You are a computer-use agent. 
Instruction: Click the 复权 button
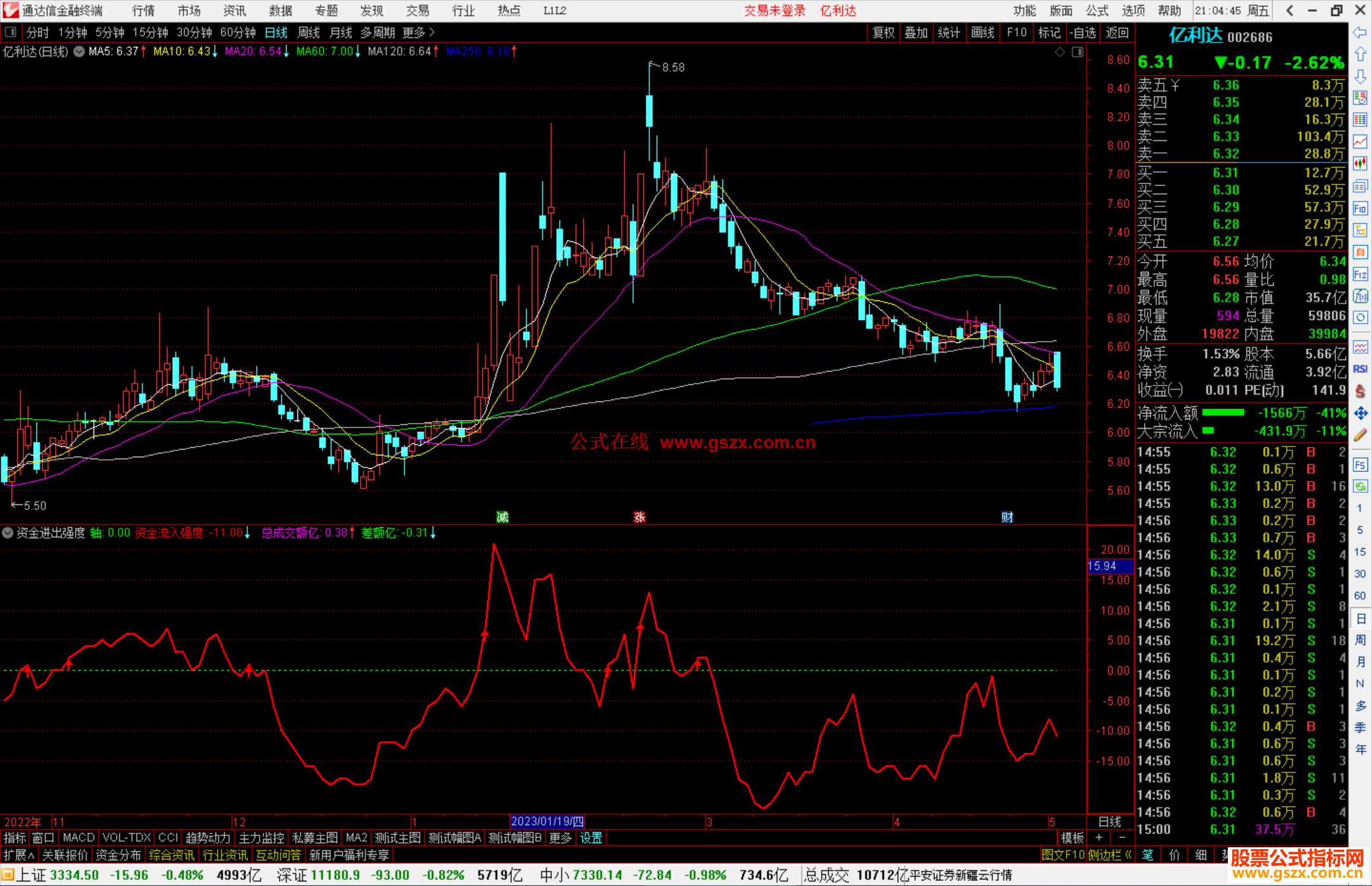(883, 32)
